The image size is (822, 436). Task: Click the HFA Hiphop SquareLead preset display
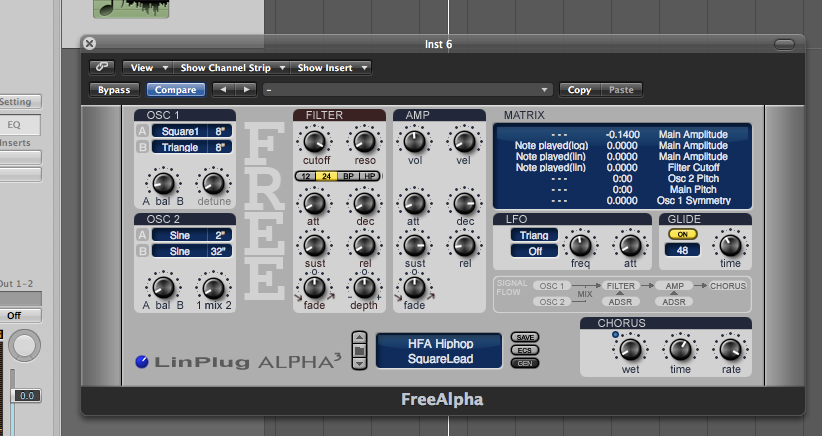439,351
